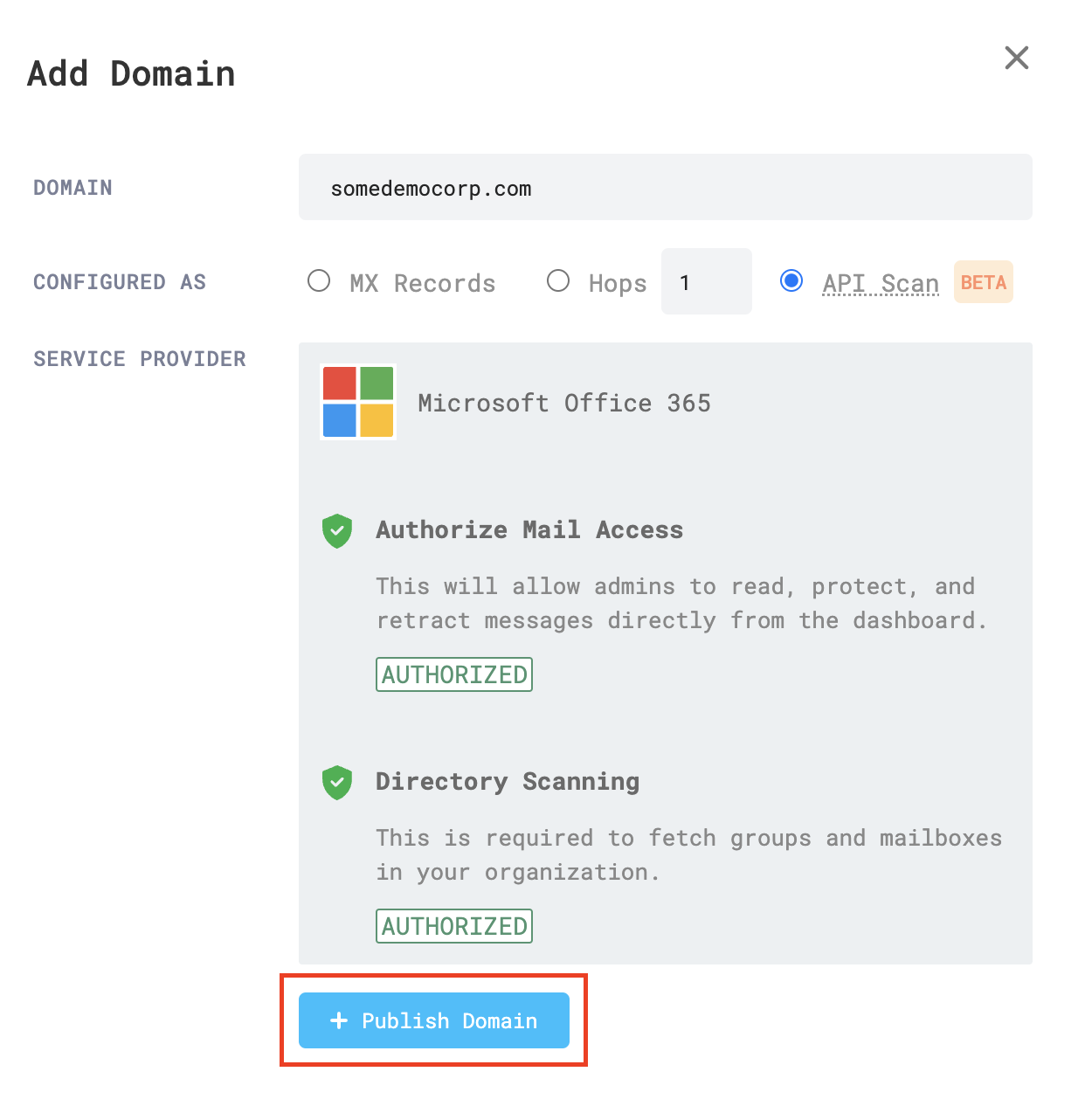The width and height of the screenshot is (1078, 1120).
Task: Click the Authorize Mail Access heading
Action: click(x=529, y=529)
